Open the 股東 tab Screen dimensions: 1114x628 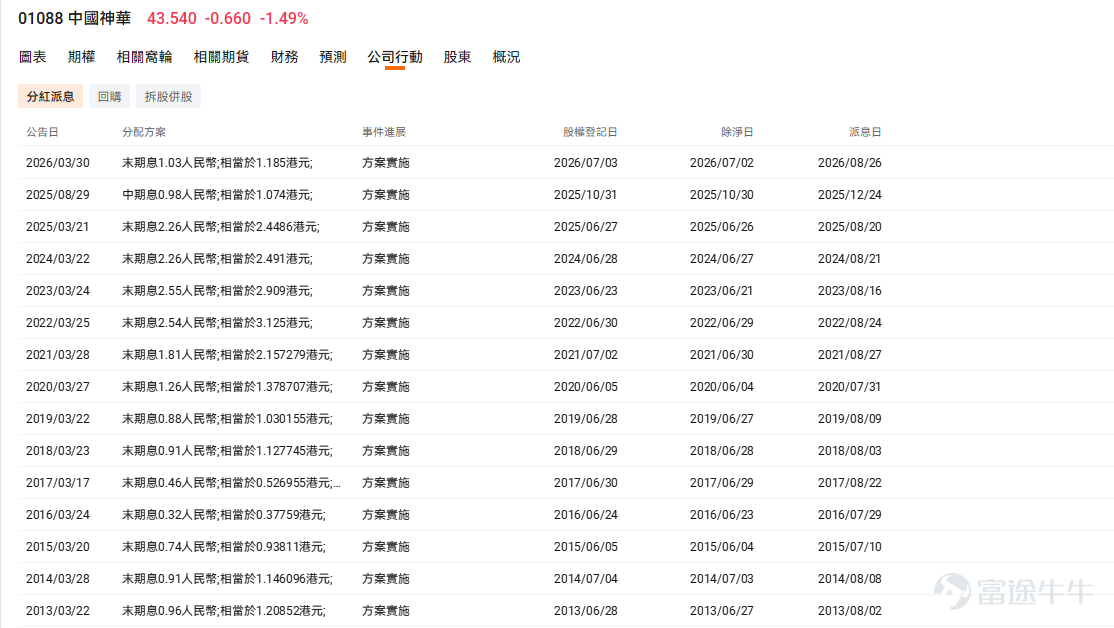click(458, 57)
